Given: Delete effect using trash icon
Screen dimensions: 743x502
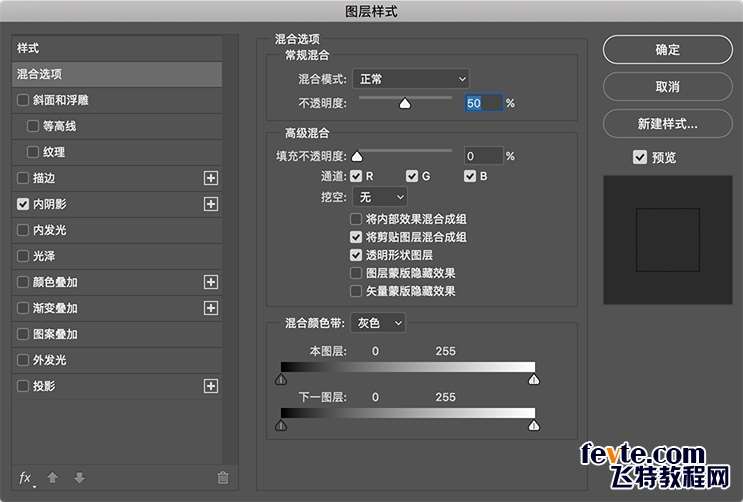Looking at the screenshot, I should 223,478.
